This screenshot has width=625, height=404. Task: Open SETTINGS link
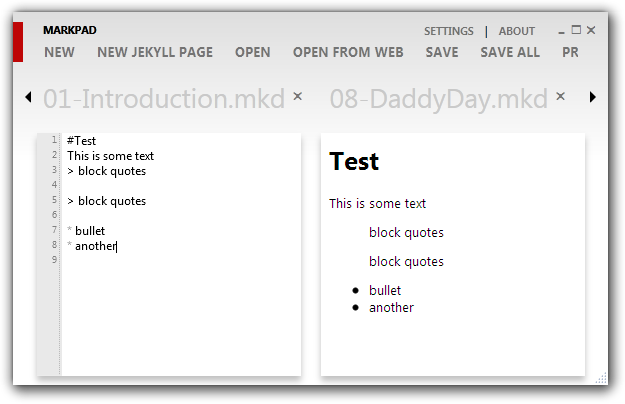click(x=449, y=31)
